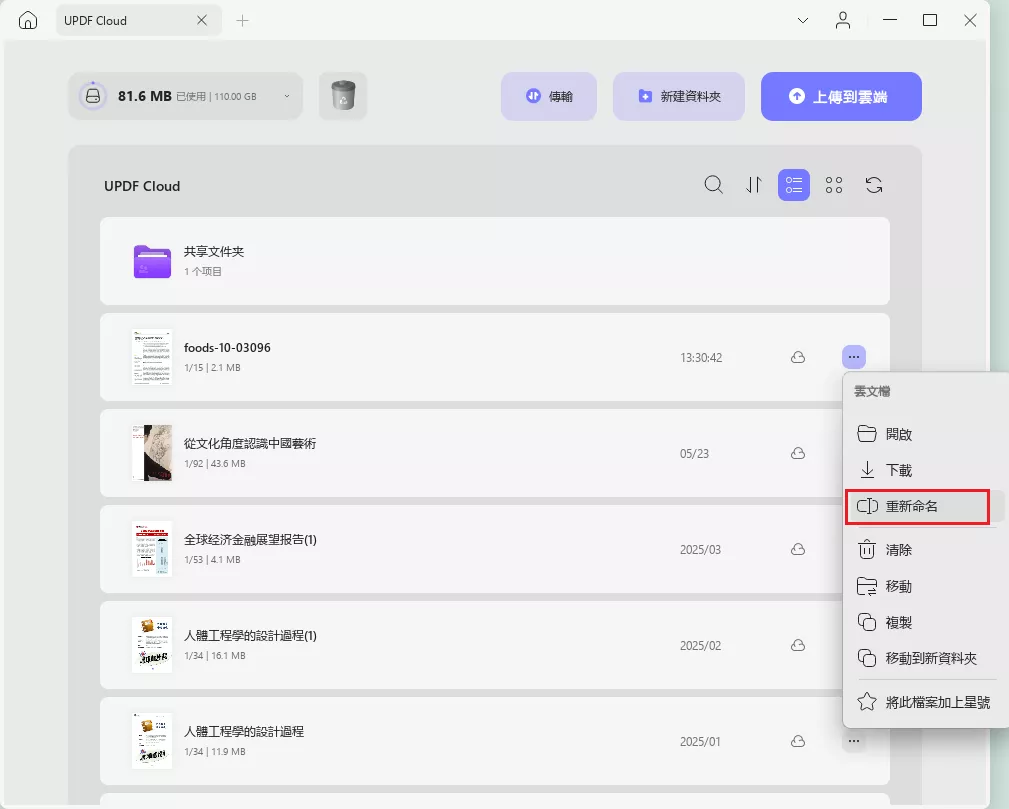Select 全球经济金融展望报告(1) file name
This screenshot has height=809, width=1009.
(x=250, y=539)
